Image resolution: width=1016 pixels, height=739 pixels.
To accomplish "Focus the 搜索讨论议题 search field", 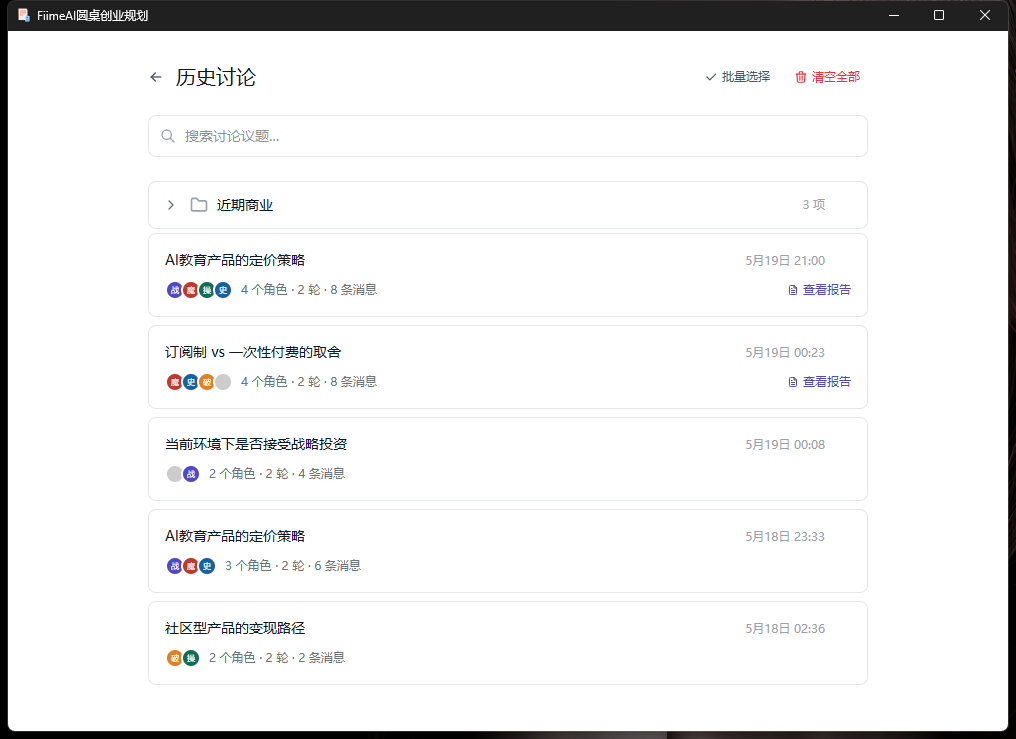I will [x=508, y=136].
